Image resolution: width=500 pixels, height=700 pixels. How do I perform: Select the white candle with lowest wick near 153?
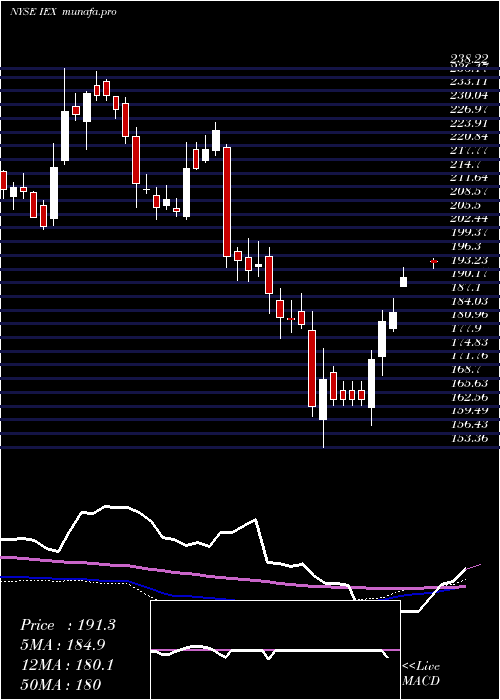(323, 399)
